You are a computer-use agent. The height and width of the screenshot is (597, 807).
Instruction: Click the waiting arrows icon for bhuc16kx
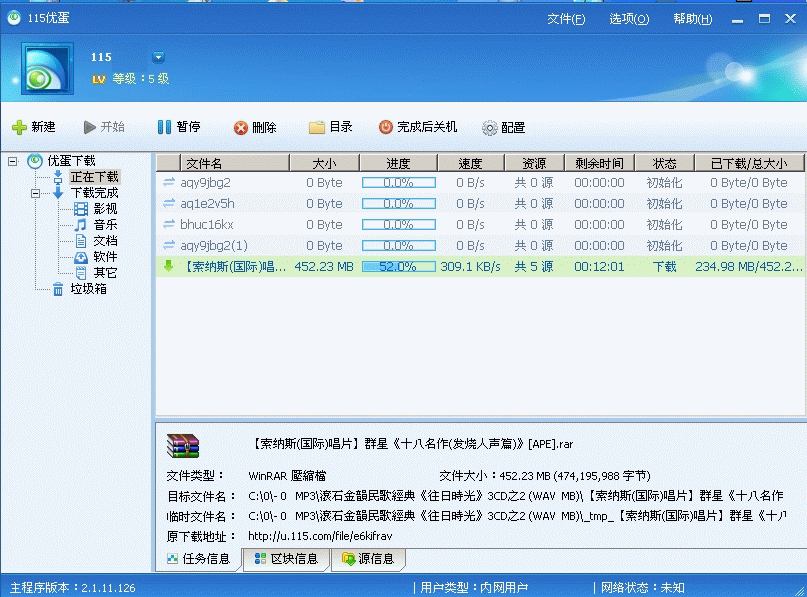[x=169, y=224]
